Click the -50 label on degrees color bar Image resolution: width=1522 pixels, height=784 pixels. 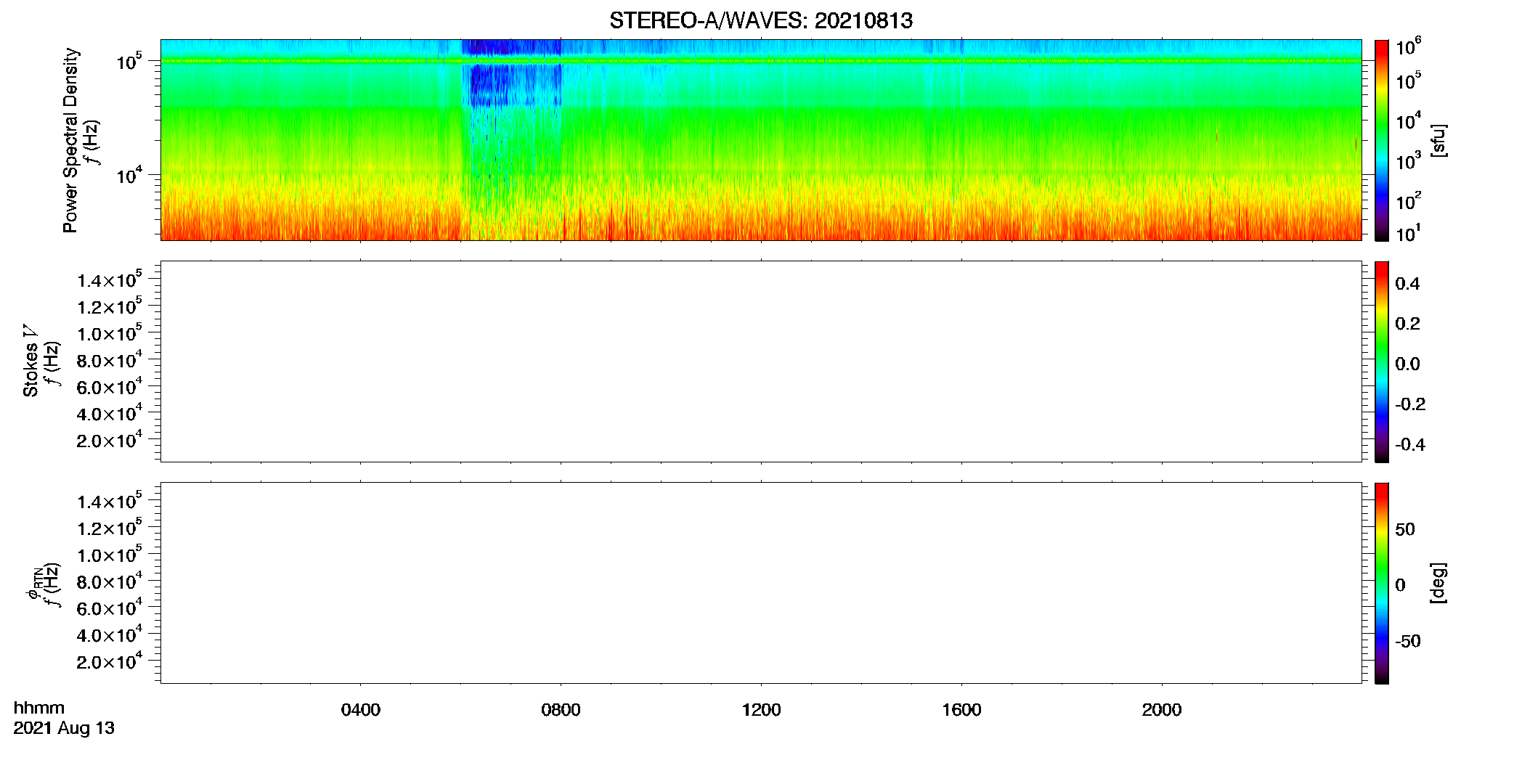(x=1408, y=642)
